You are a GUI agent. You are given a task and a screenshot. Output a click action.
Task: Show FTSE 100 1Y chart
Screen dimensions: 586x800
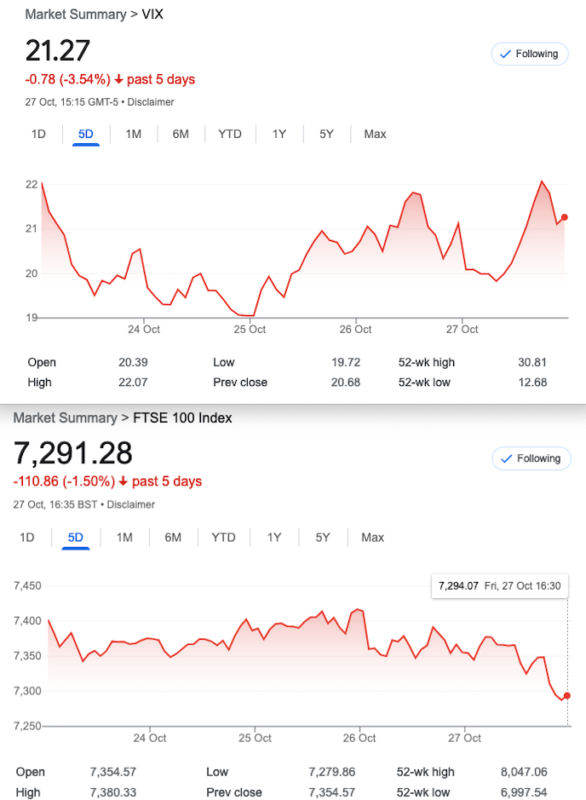tap(274, 538)
